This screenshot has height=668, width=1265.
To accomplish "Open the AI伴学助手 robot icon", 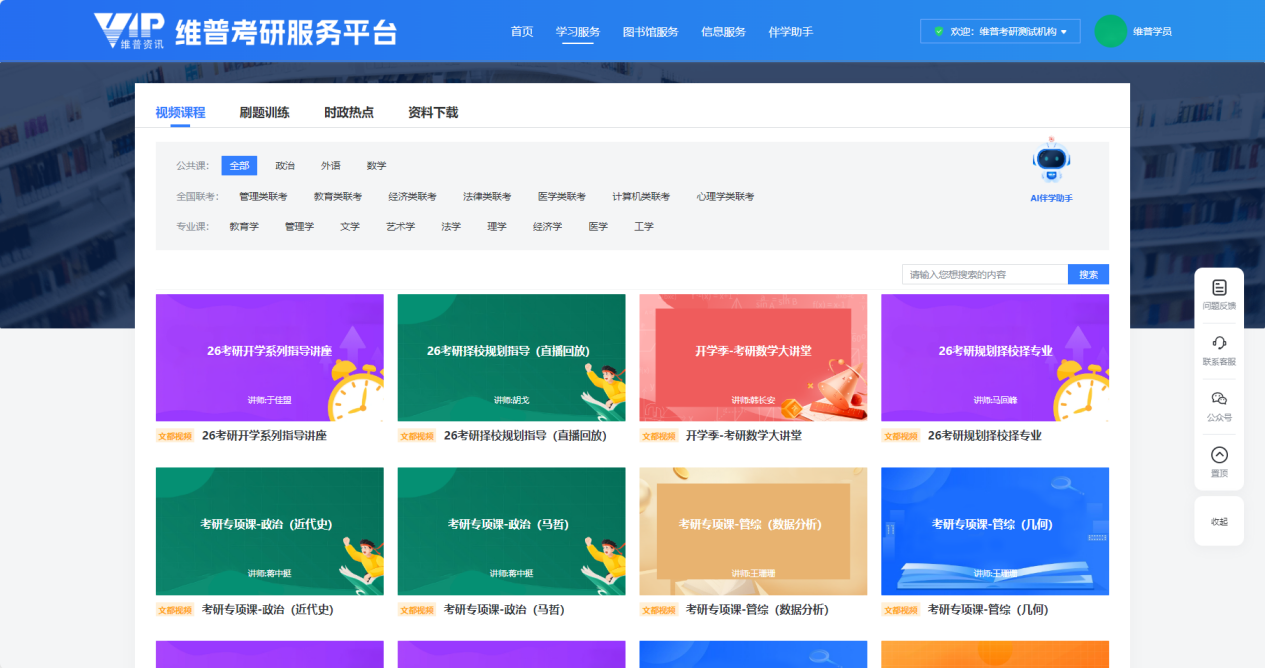I will click(1051, 162).
